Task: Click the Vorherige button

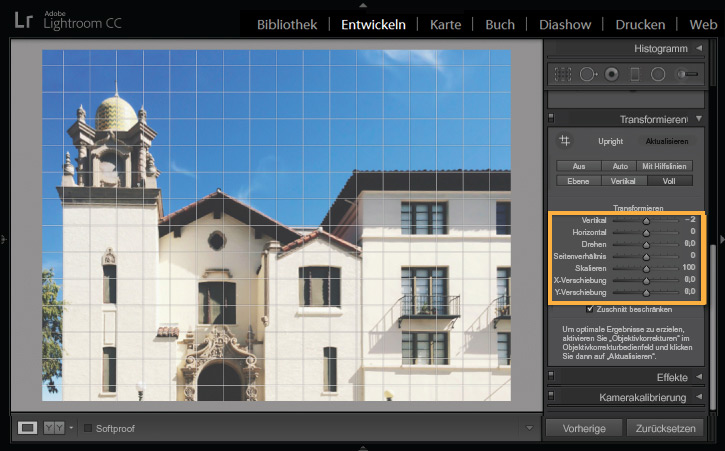Action: pos(584,428)
